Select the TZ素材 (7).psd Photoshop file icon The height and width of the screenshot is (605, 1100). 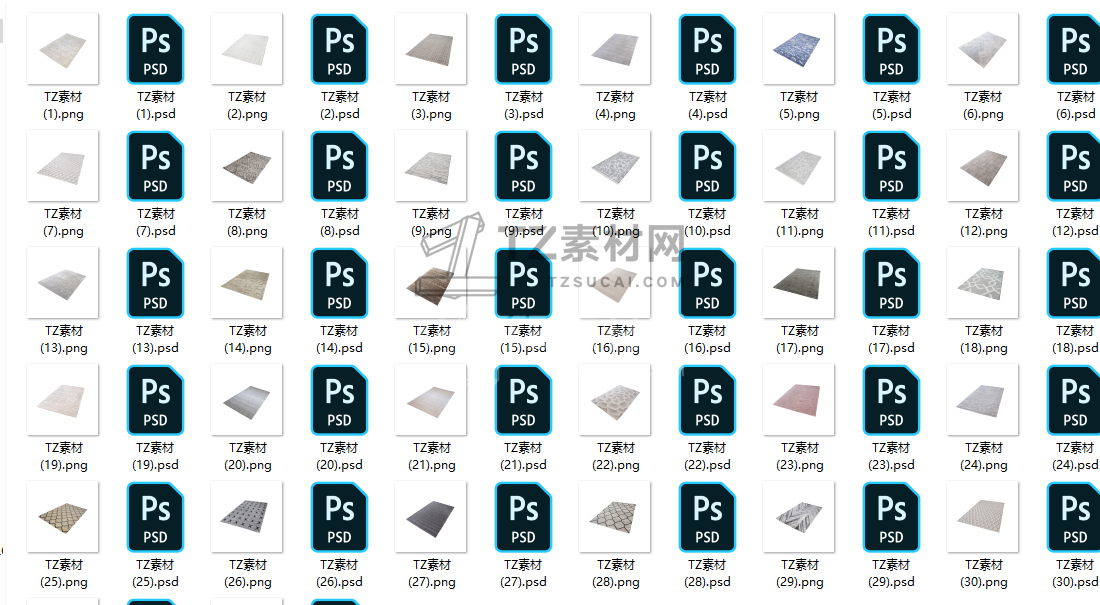coord(155,166)
